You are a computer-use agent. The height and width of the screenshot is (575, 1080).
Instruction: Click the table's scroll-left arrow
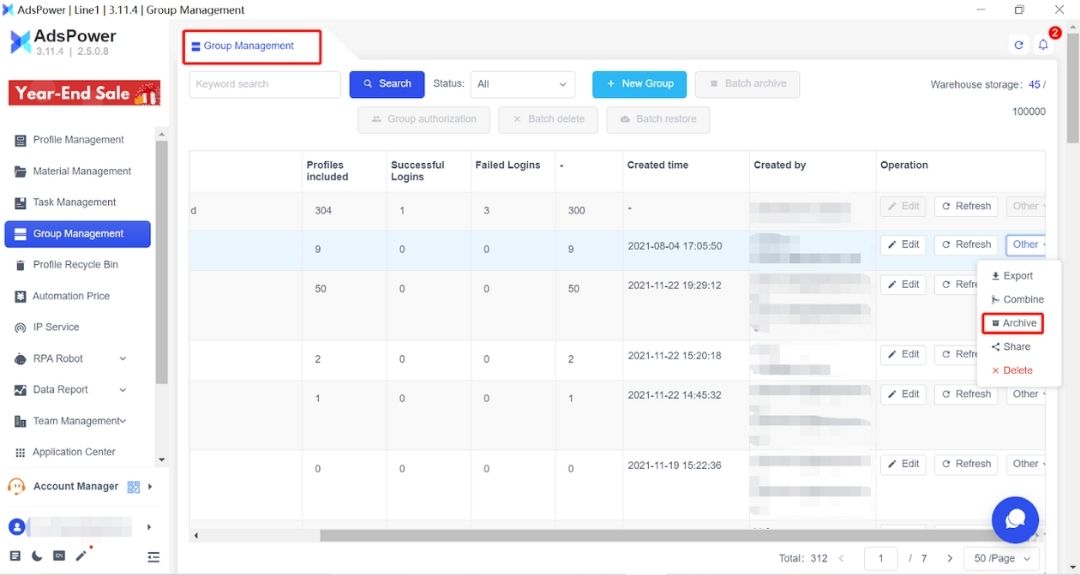[x=196, y=535]
